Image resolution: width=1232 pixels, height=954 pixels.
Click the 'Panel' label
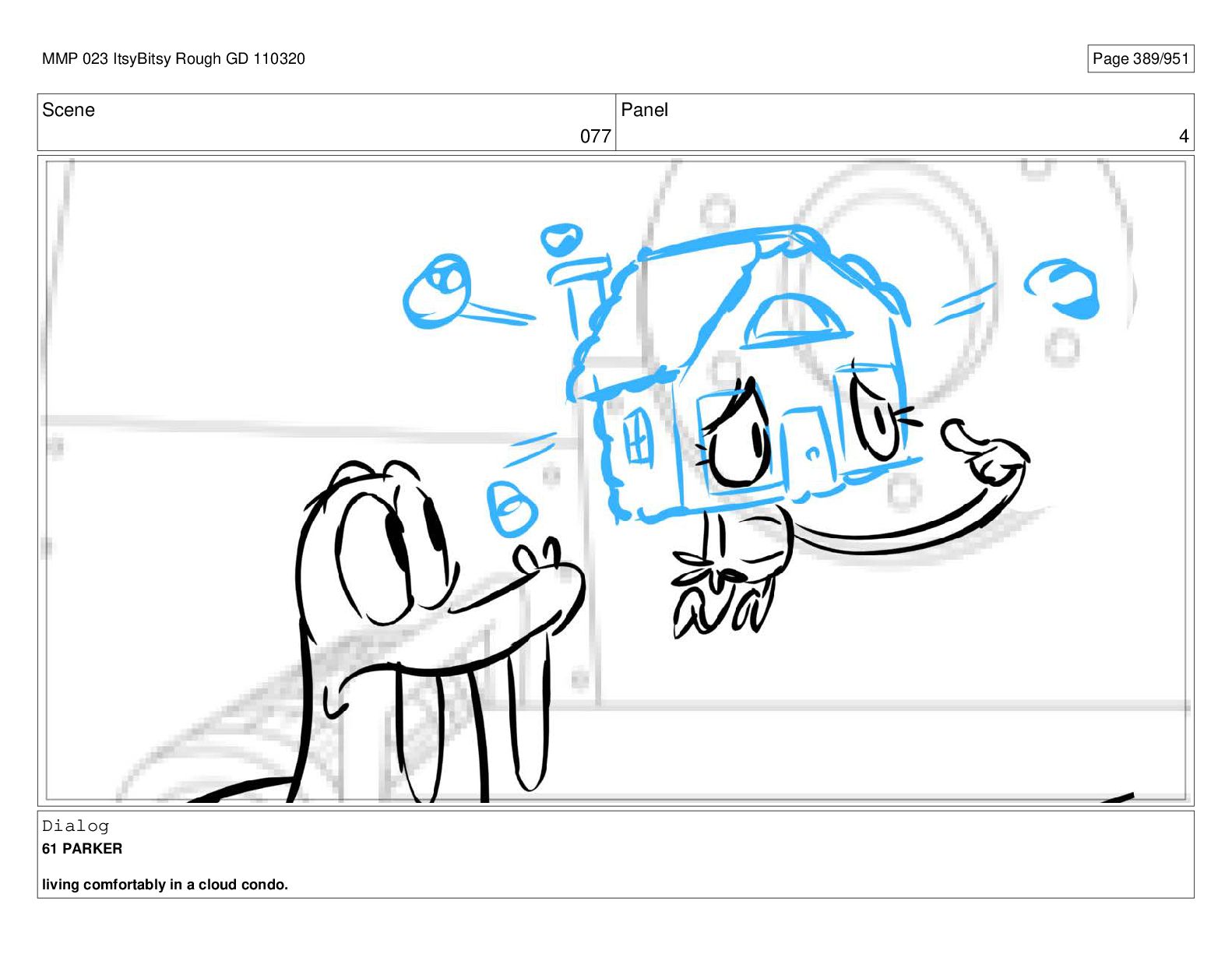[644, 110]
